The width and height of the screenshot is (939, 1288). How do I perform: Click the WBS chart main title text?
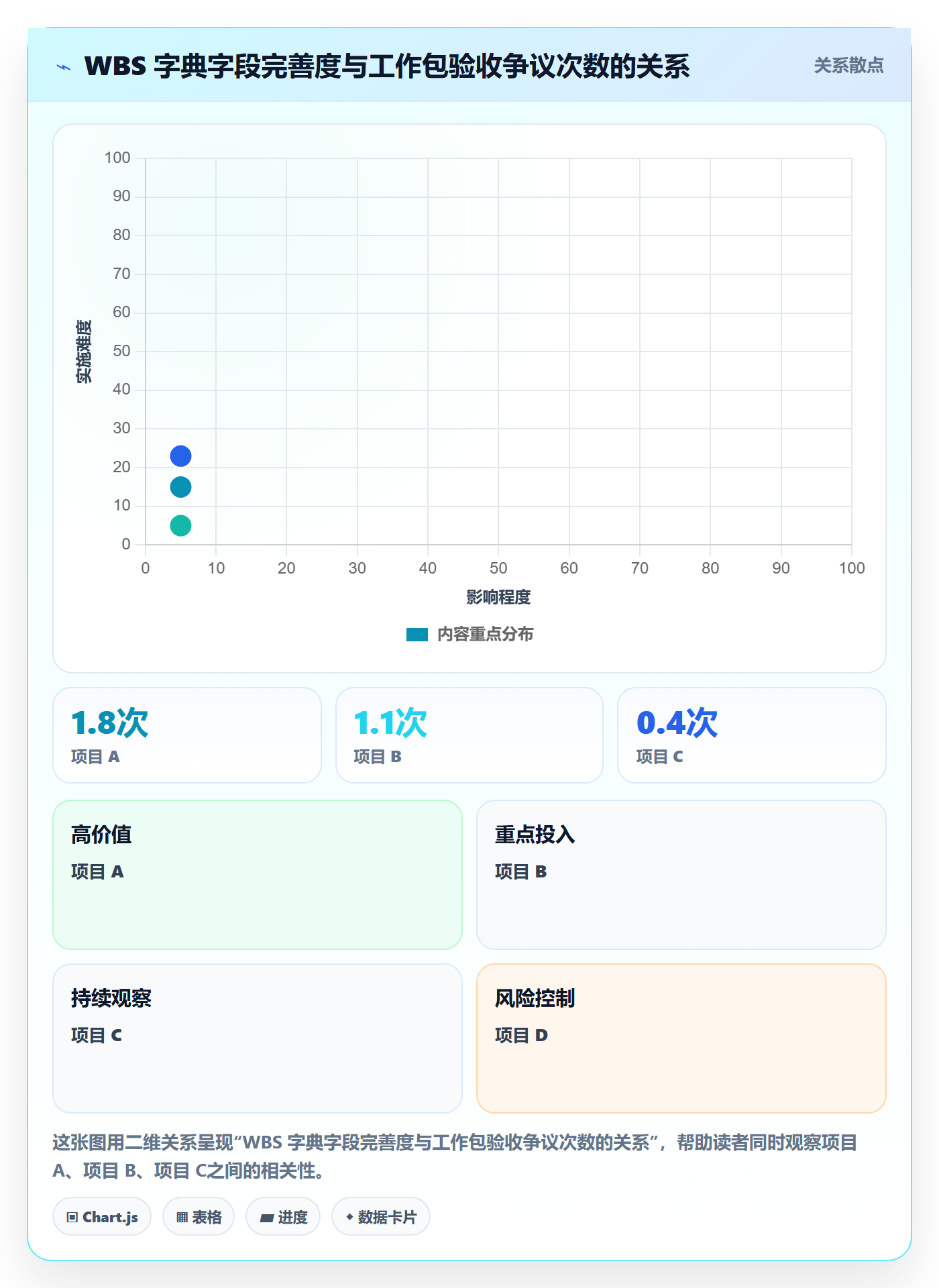pos(387,66)
